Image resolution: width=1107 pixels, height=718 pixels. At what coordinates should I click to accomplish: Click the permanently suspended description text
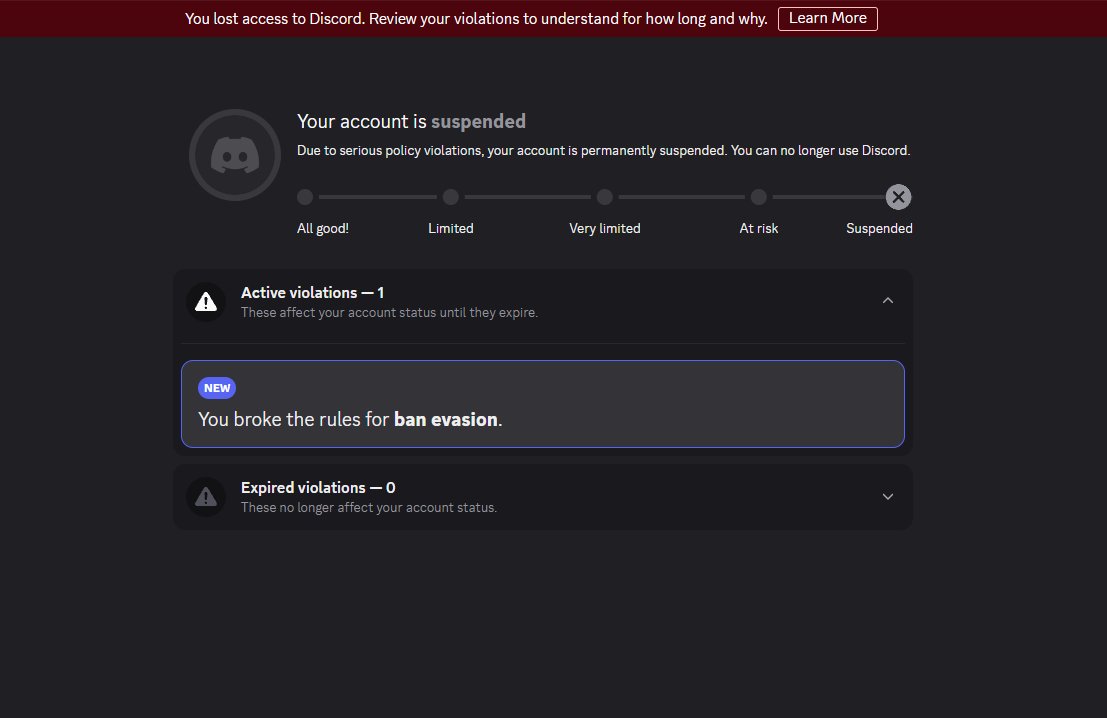pos(604,150)
